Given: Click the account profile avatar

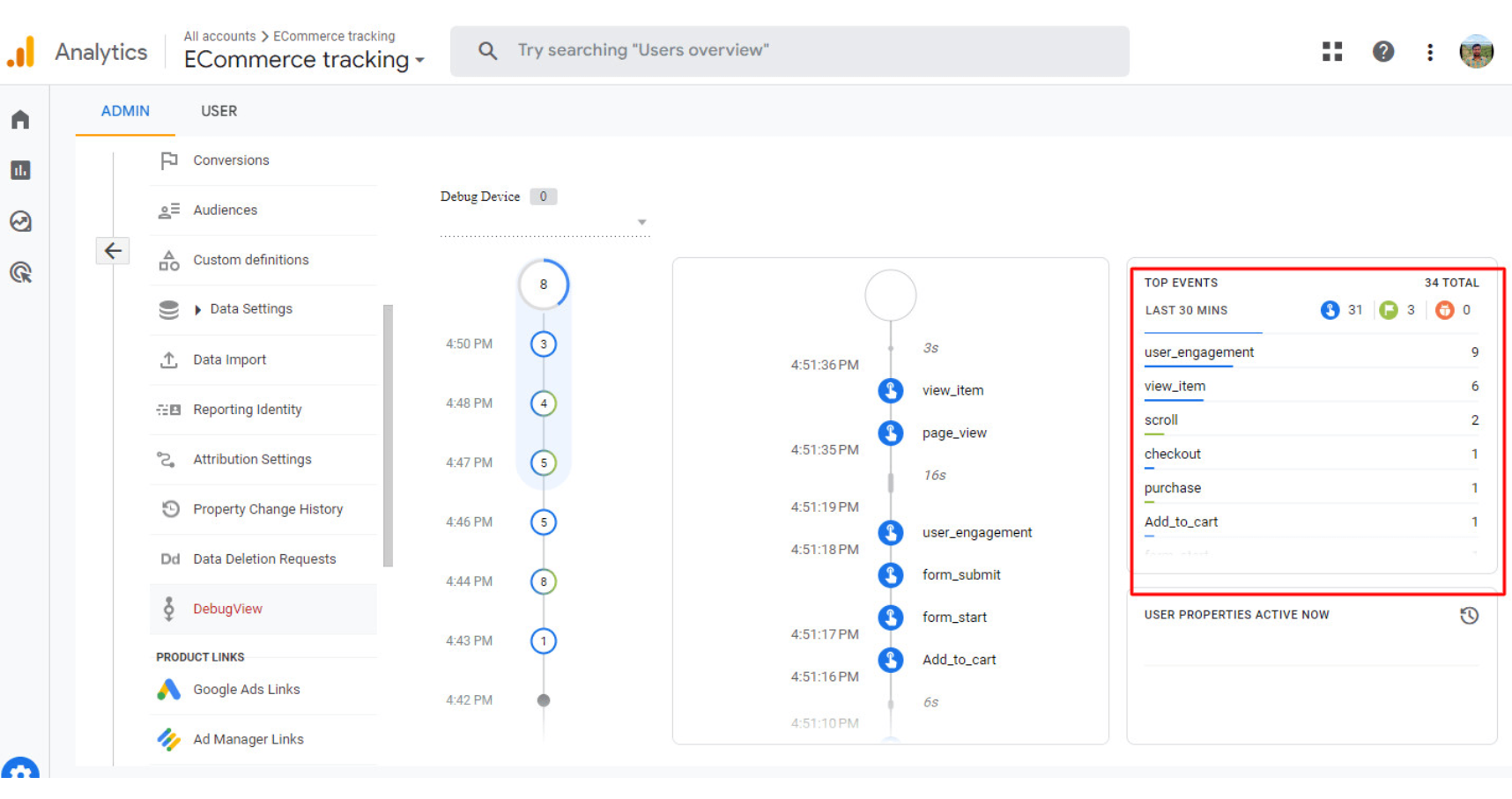Looking at the screenshot, I should point(1476,52).
